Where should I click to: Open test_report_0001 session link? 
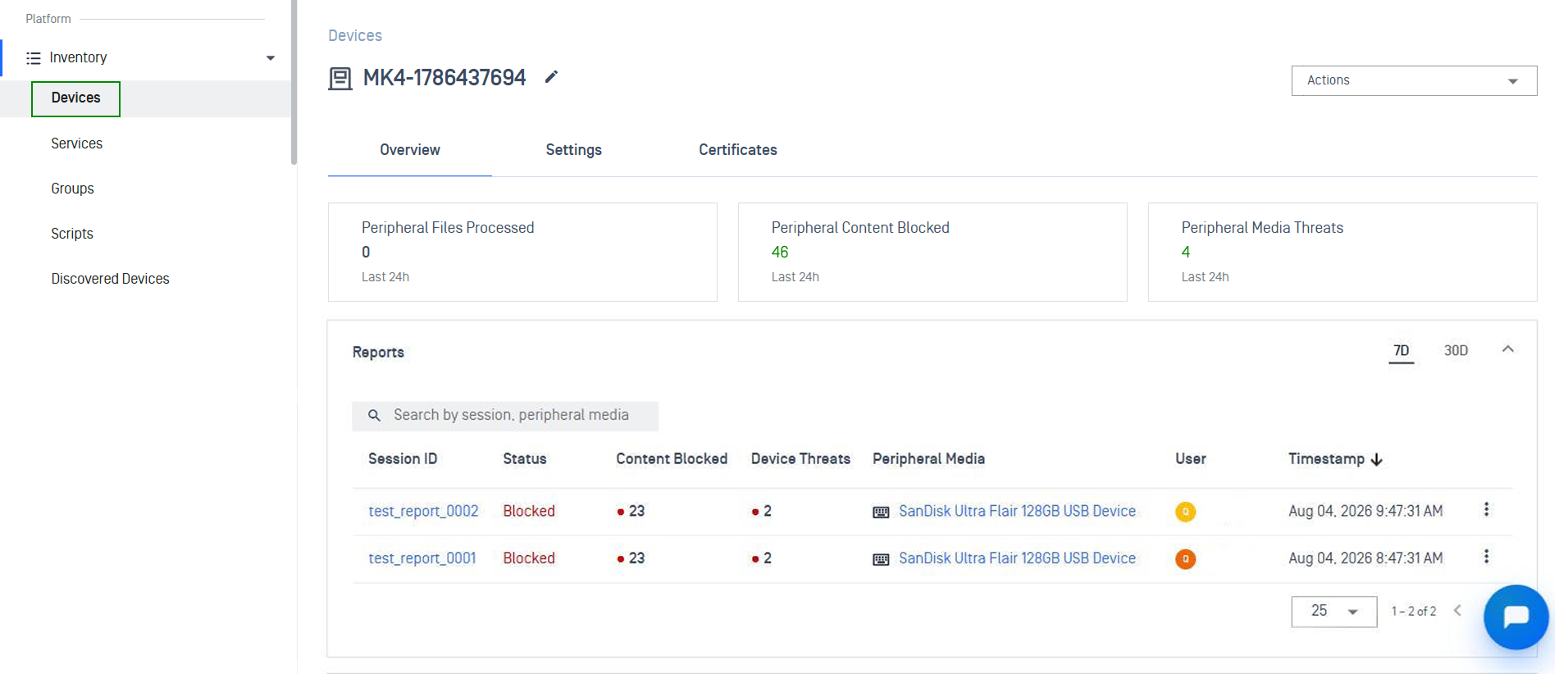[422, 558]
